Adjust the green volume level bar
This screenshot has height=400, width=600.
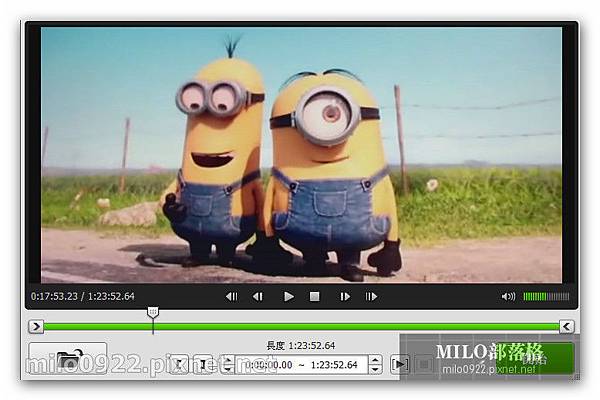pyautogui.click(x=546, y=297)
